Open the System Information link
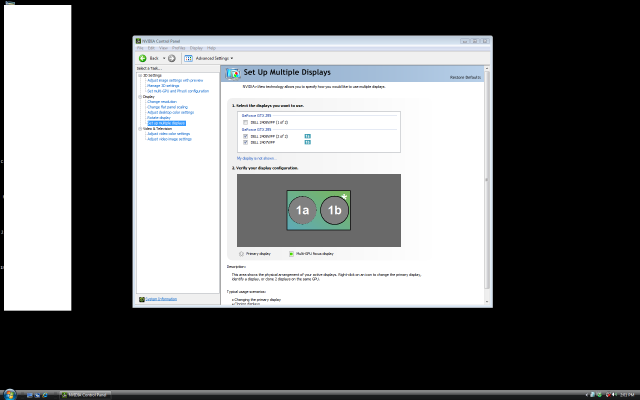This screenshot has width=640, height=400. coord(161,299)
